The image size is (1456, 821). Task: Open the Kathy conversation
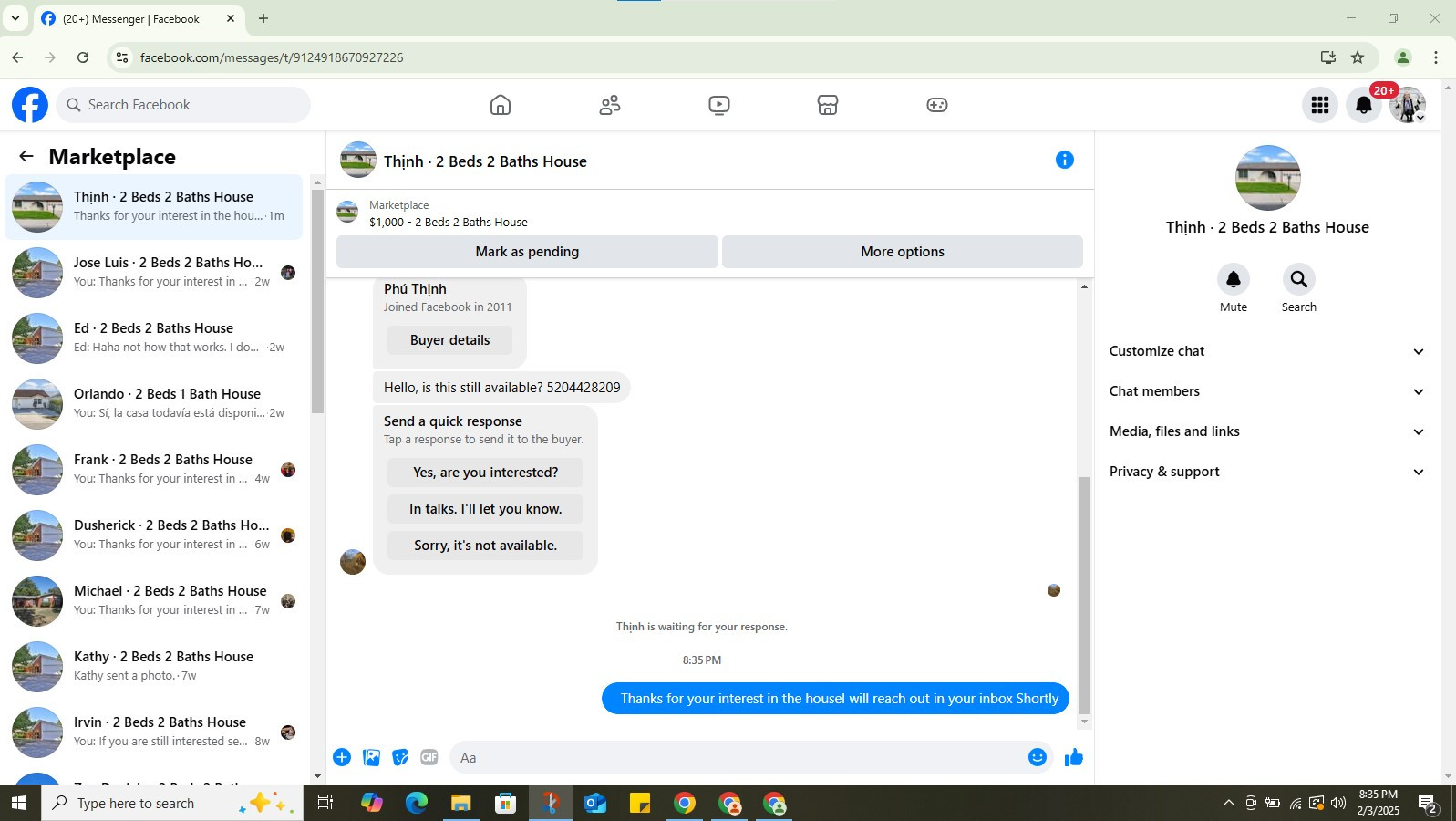(x=154, y=667)
